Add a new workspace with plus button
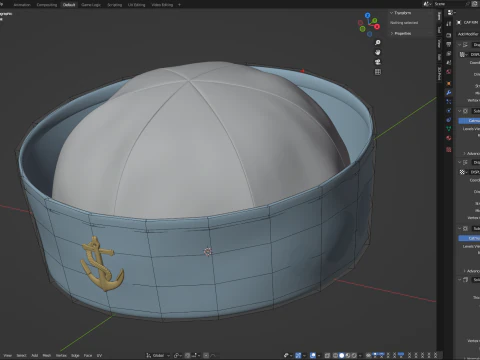This screenshot has height=360, width=480. point(179,5)
